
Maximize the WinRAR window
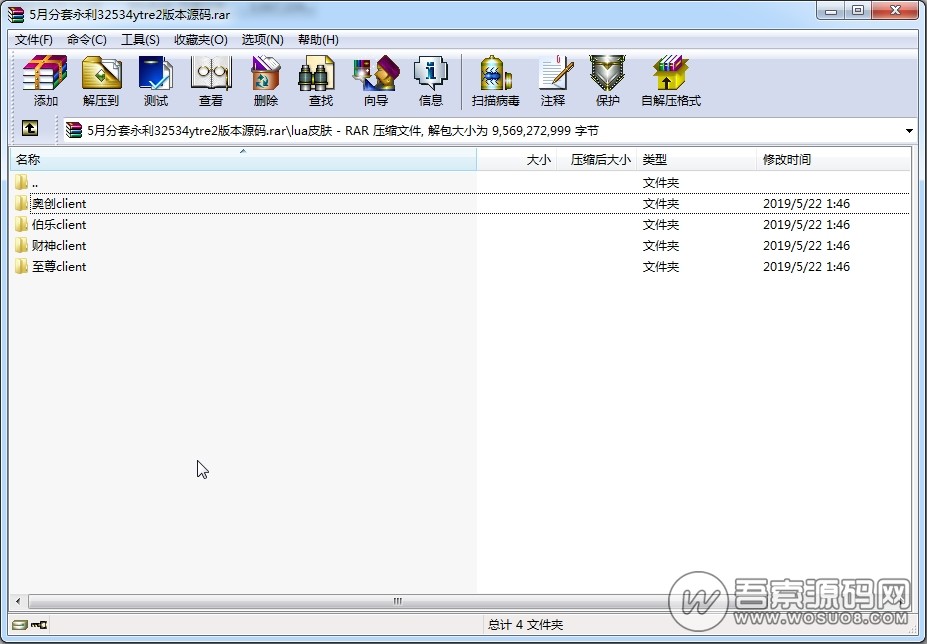858,11
